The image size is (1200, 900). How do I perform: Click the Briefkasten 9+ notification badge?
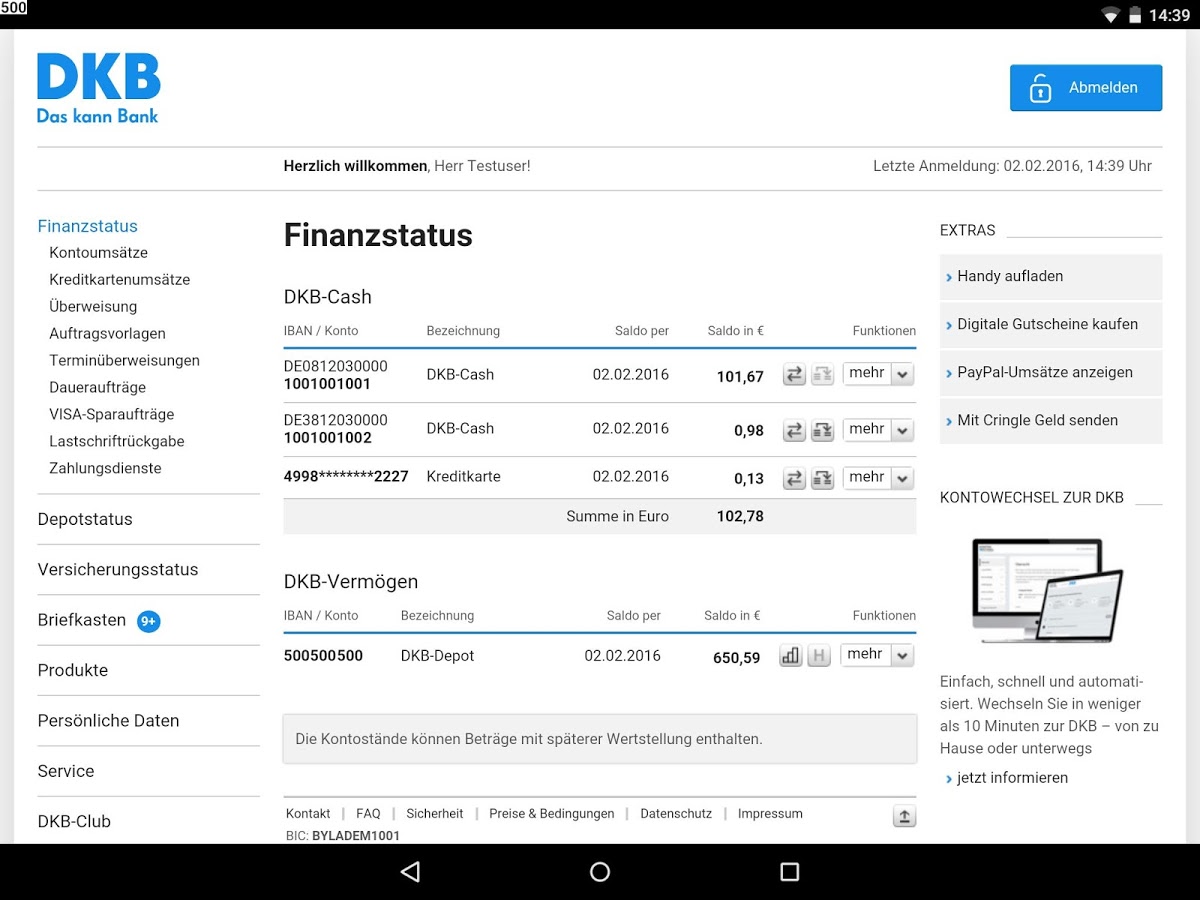coord(149,621)
